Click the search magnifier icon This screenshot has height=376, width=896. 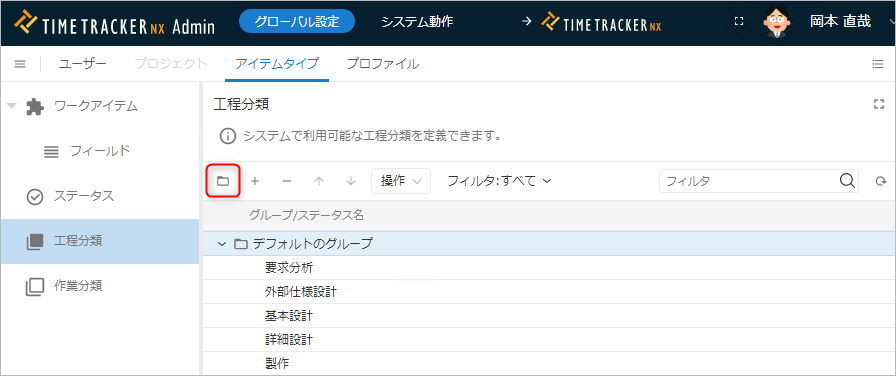click(847, 181)
